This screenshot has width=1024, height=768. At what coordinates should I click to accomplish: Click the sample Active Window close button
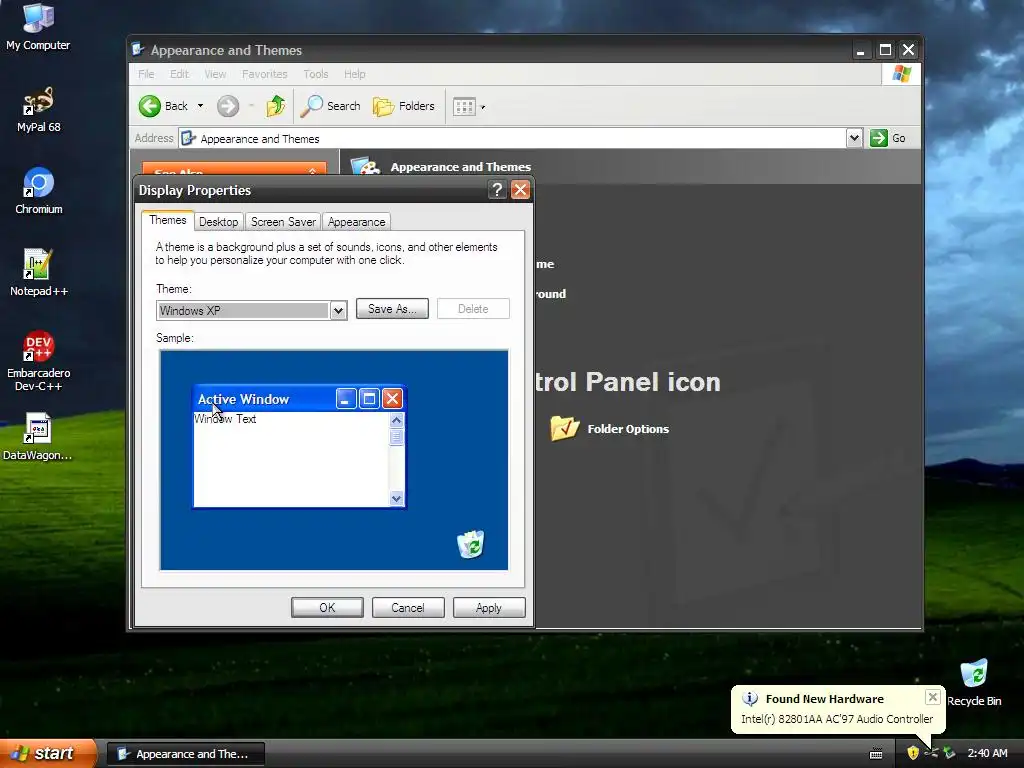[392, 398]
